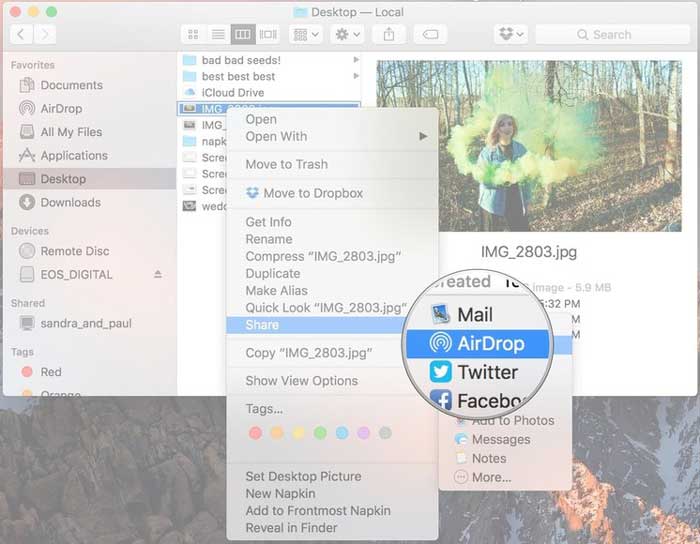
Task: Choose Compress "IMG_2803.jpg"
Action: tap(323, 257)
